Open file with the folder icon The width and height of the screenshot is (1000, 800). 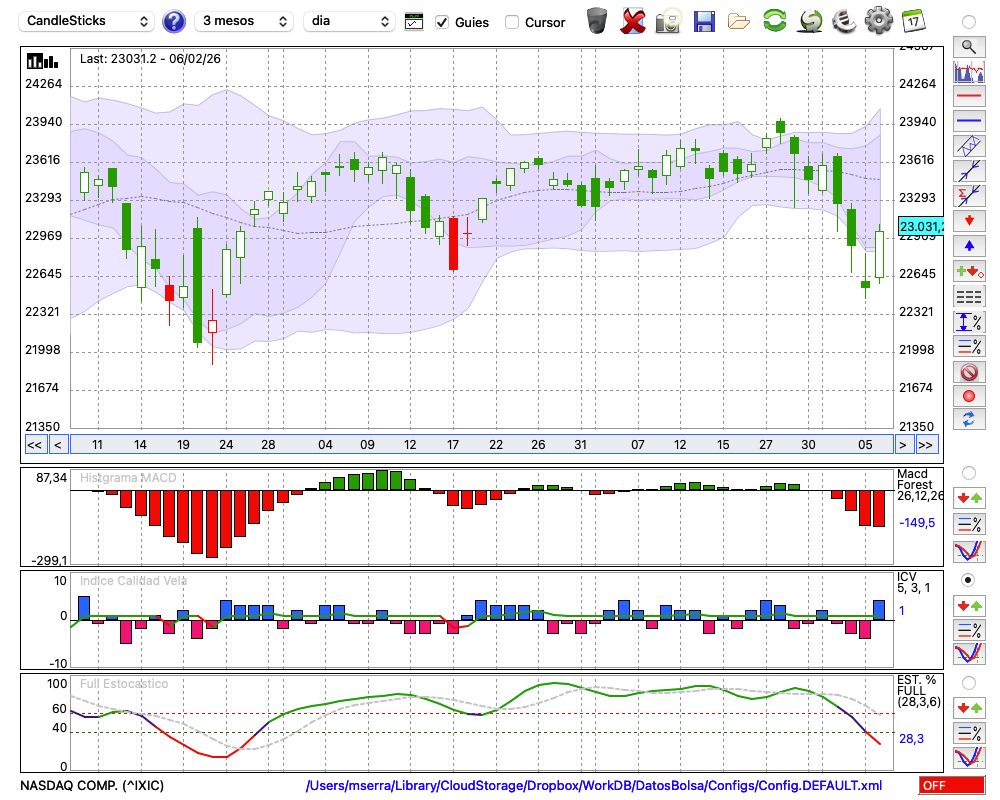pos(739,21)
